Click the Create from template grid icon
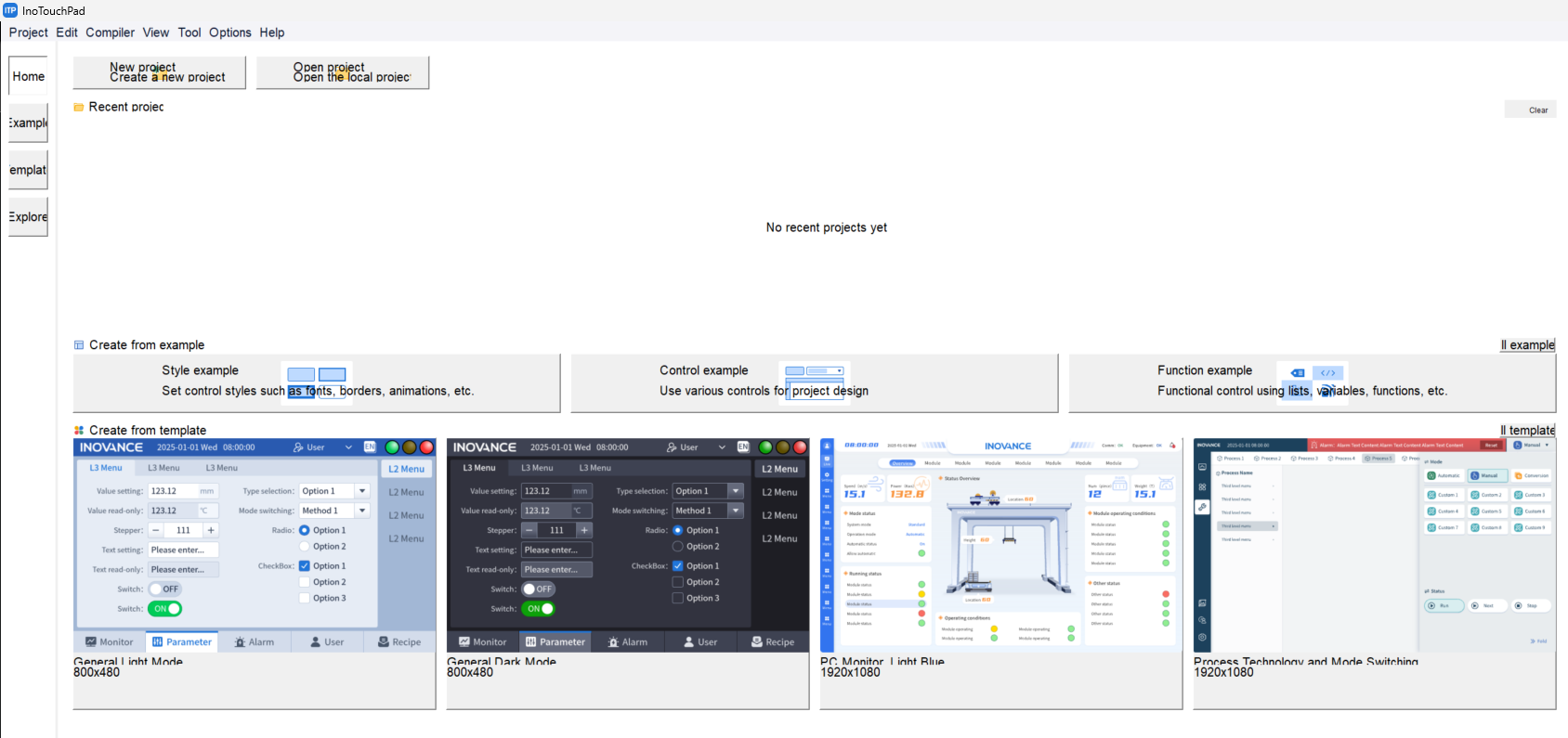The height and width of the screenshot is (738, 1568). [x=79, y=431]
